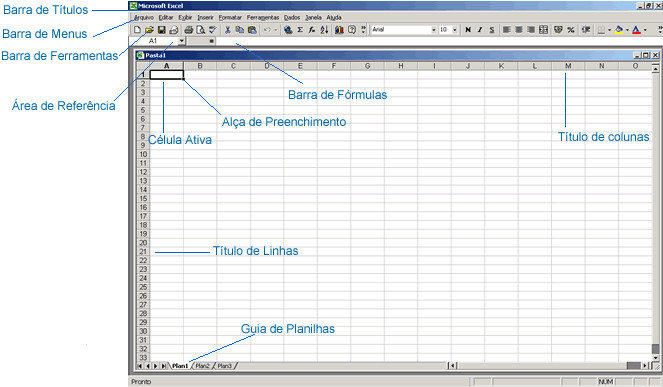Expand the Name Box dropdown arrow
Screen dimensions: 663x387
(181, 41)
